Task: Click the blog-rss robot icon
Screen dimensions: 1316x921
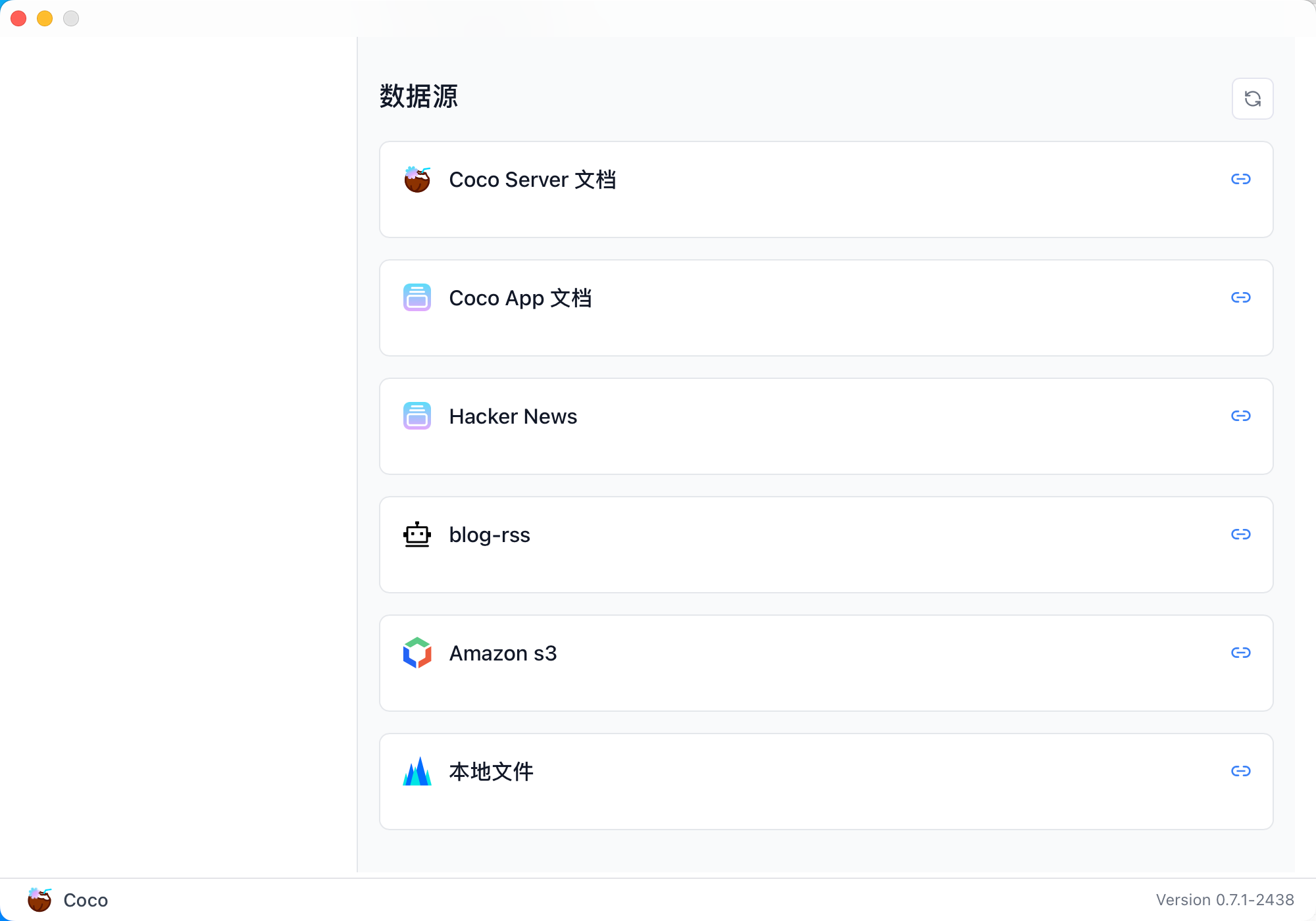Action: pos(416,534)
